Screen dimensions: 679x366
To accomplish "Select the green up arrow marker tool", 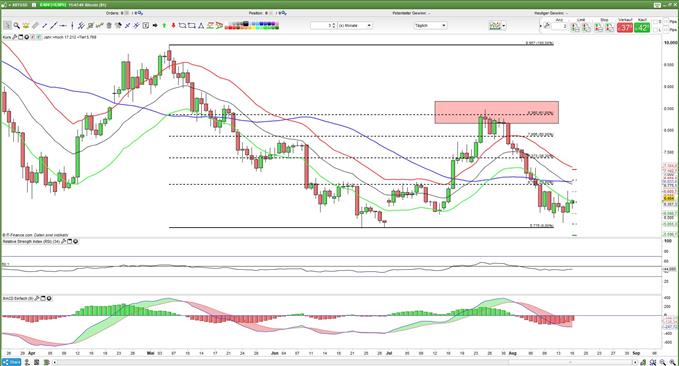I will tap(164, 26).
